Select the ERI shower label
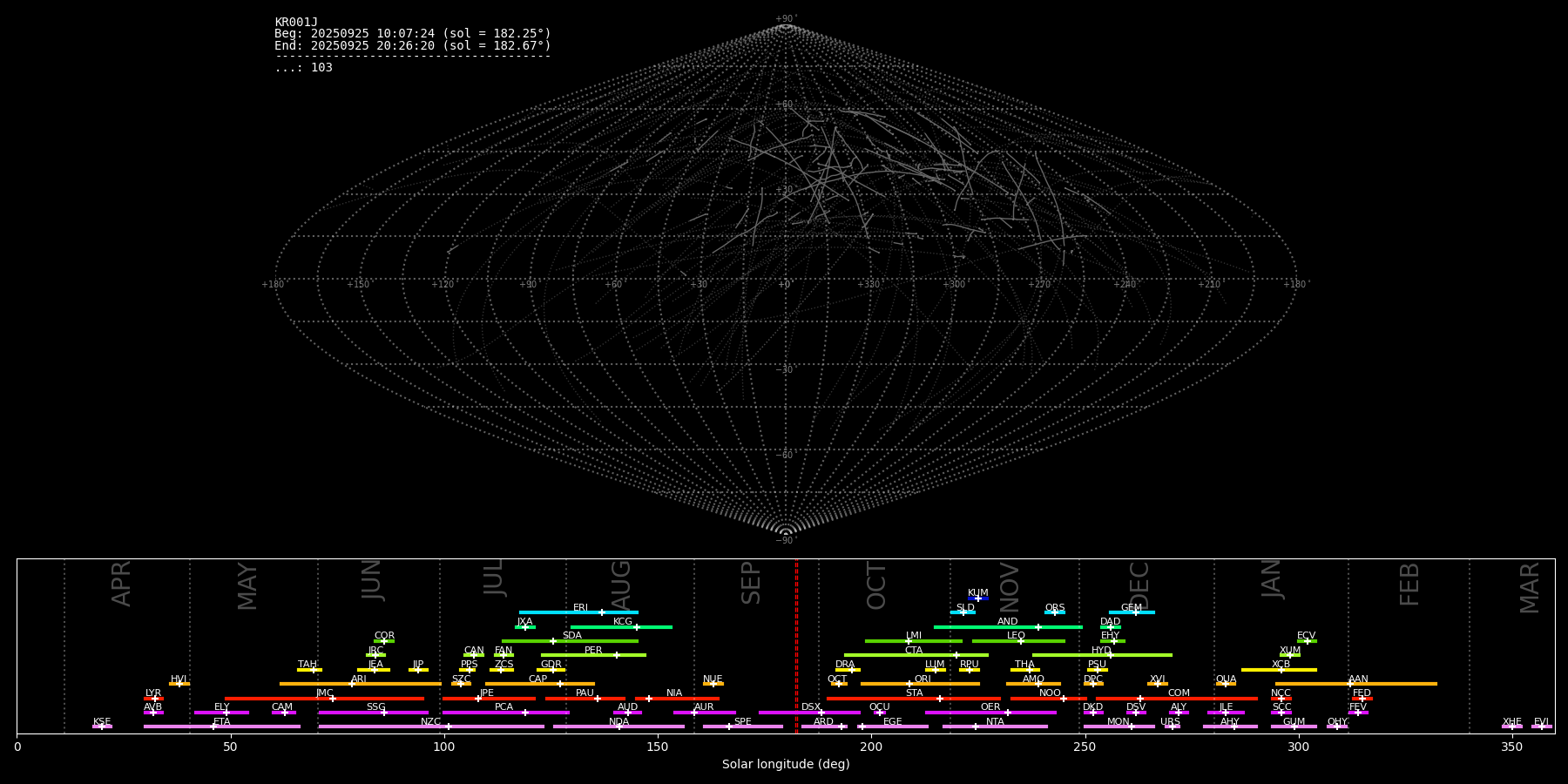Screen dimensions: 1568x784 [580, 608]
